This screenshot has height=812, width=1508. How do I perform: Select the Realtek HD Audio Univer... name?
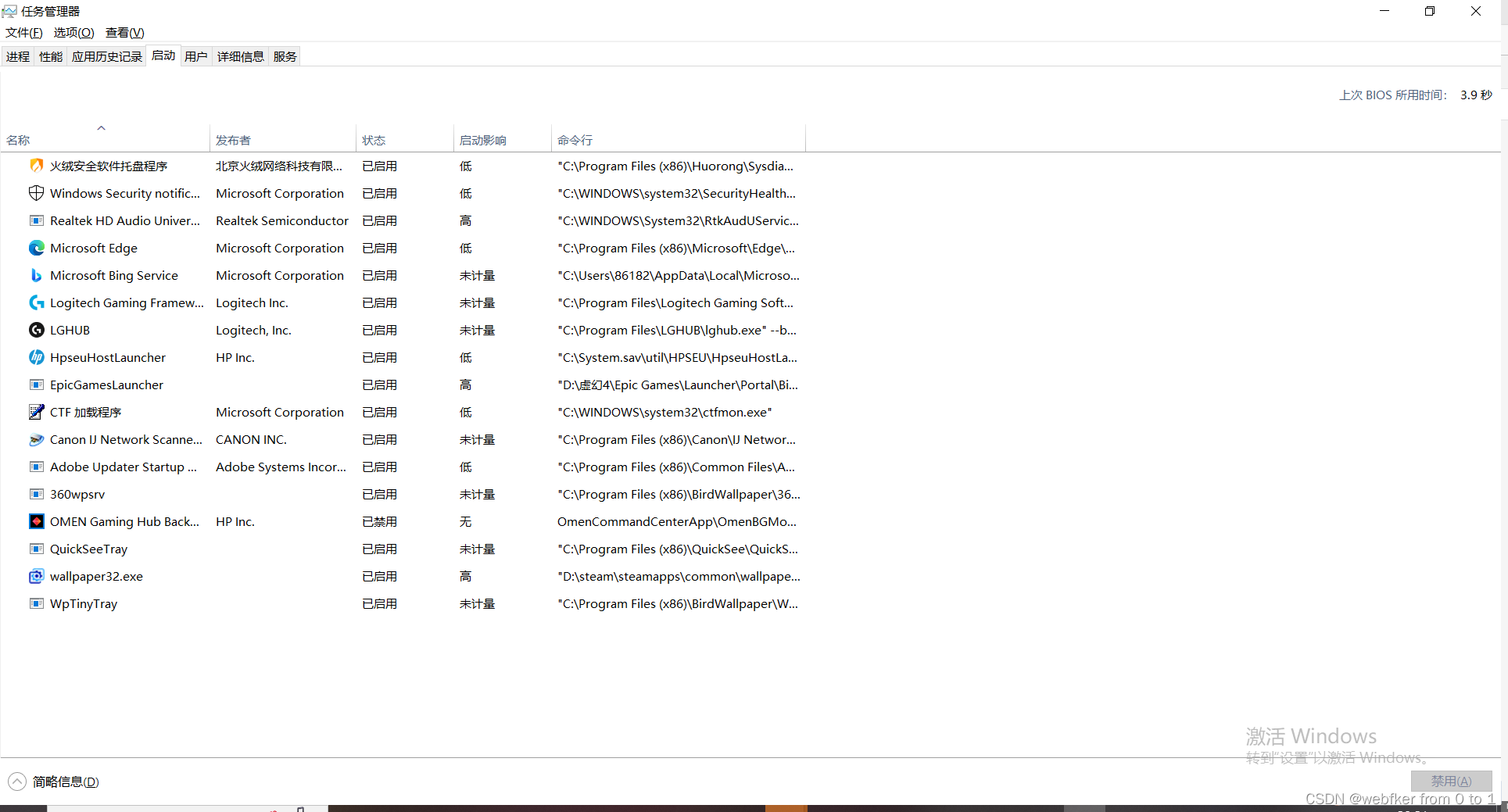click(125, 220)
